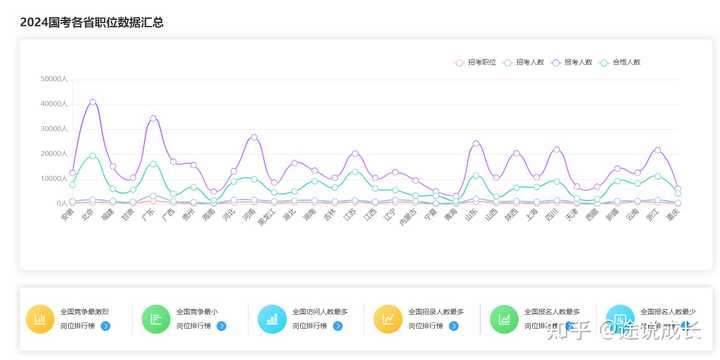Click the 内蒙古 x-axis label

(407, 217)
